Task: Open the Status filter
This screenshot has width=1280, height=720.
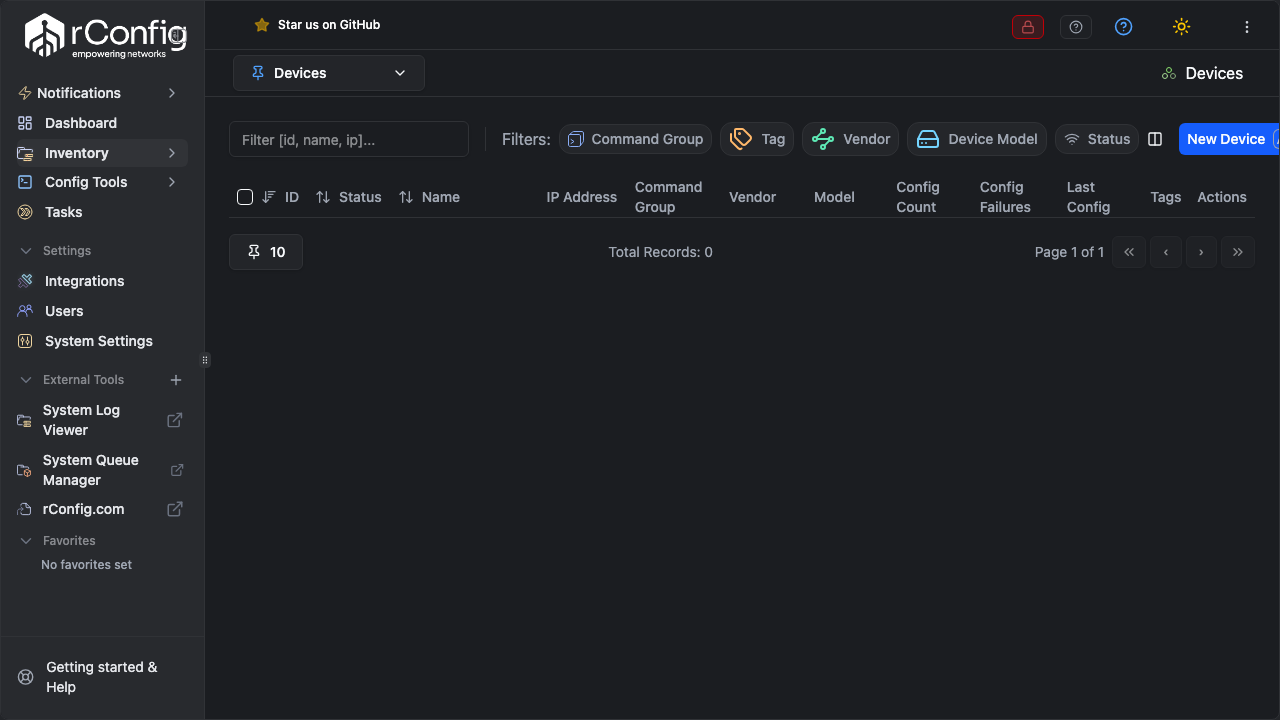Action: pos(1097,139)
